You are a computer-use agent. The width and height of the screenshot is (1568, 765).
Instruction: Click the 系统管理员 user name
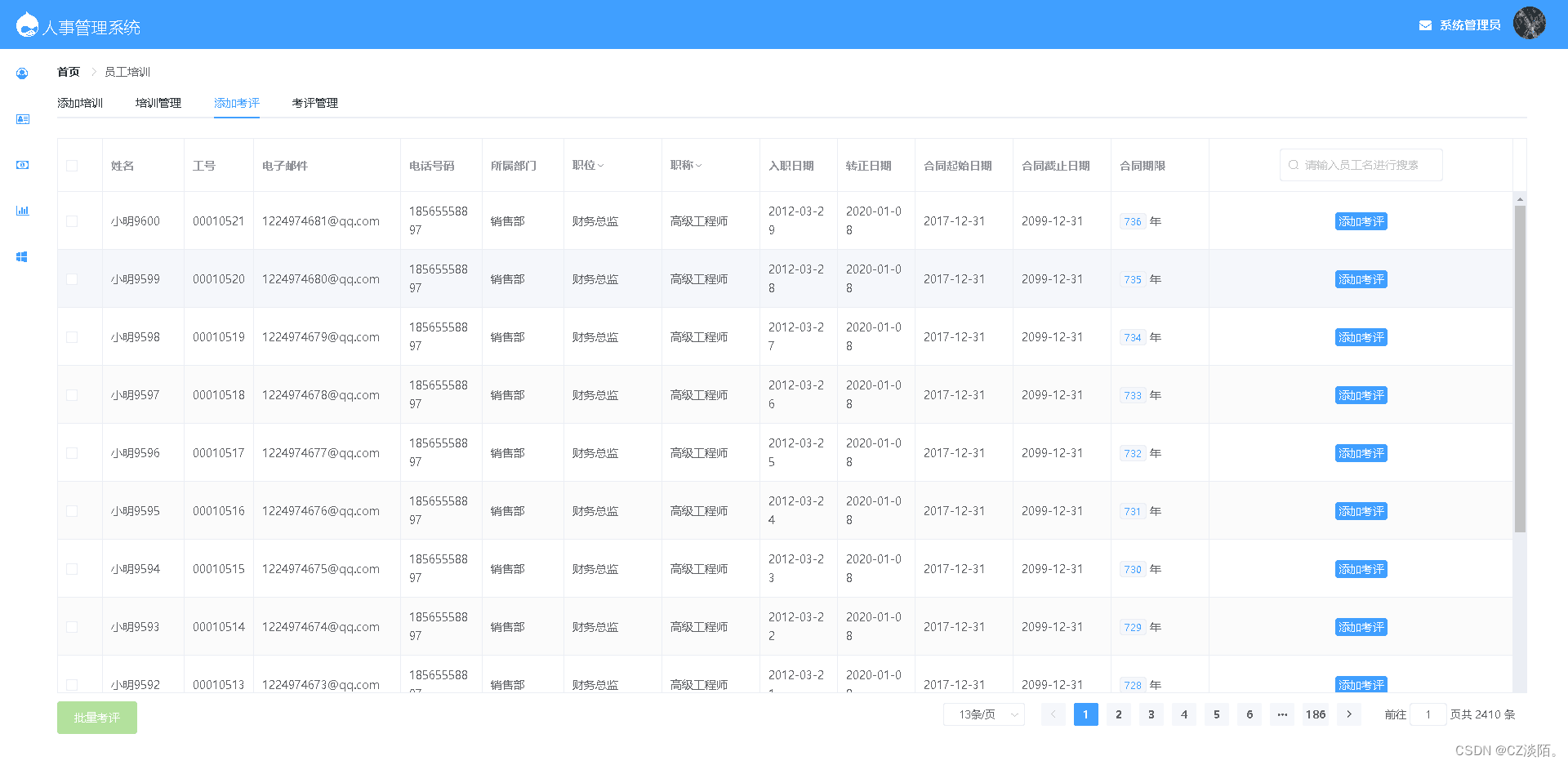tap(1470, 25)
